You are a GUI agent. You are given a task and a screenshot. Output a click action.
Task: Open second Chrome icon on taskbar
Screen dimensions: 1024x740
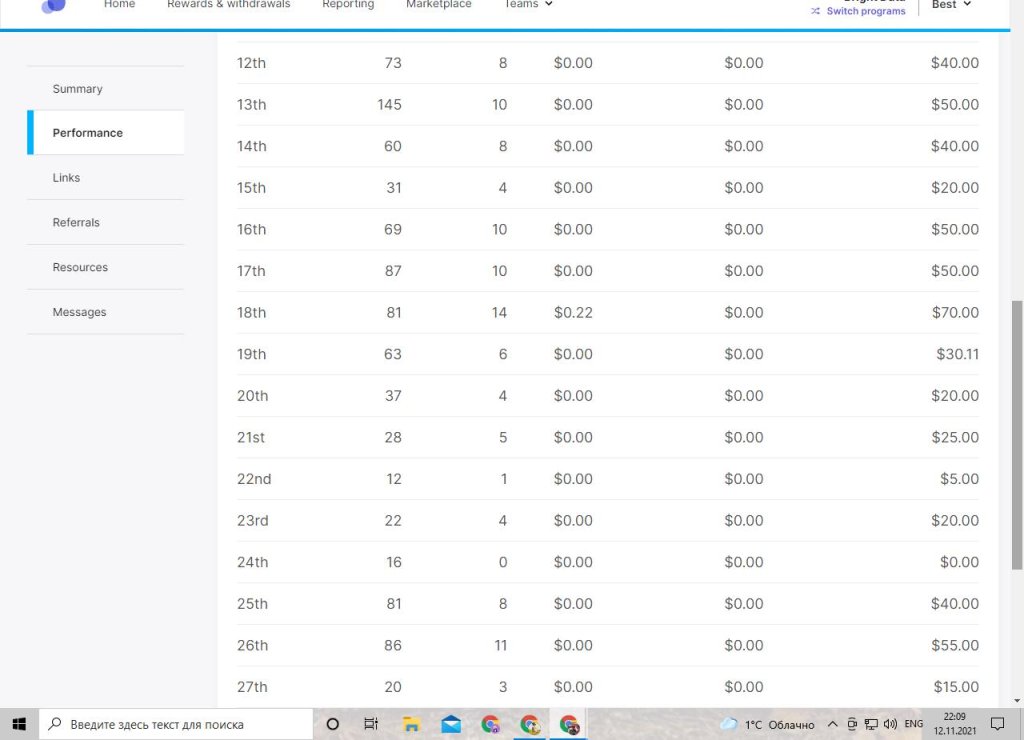530,724
